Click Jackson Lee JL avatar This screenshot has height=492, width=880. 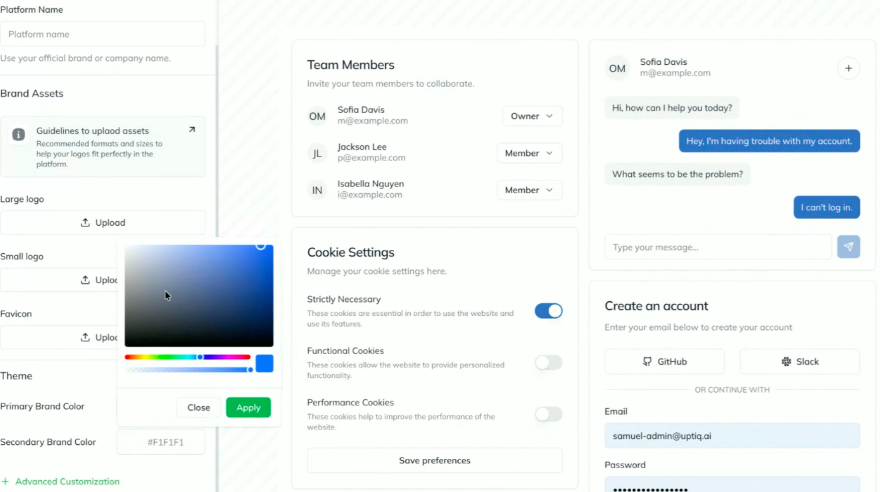click(x=317, y=153)
